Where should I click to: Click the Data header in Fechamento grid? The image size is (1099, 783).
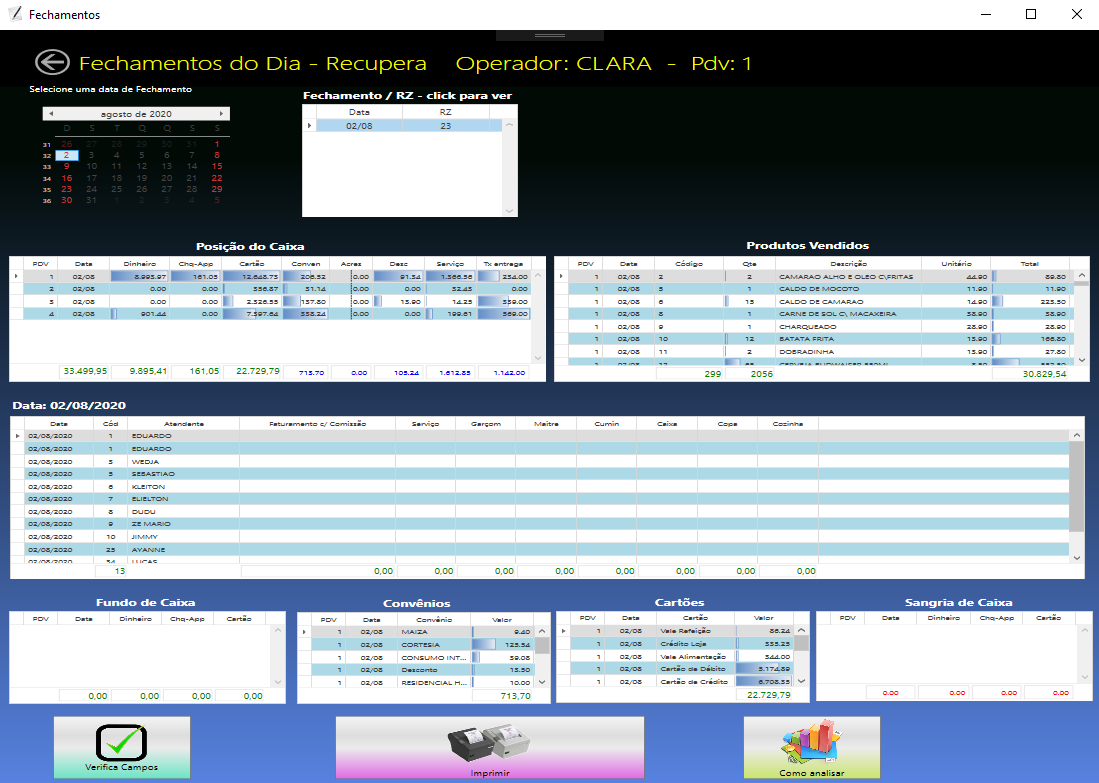click(359, 112)
